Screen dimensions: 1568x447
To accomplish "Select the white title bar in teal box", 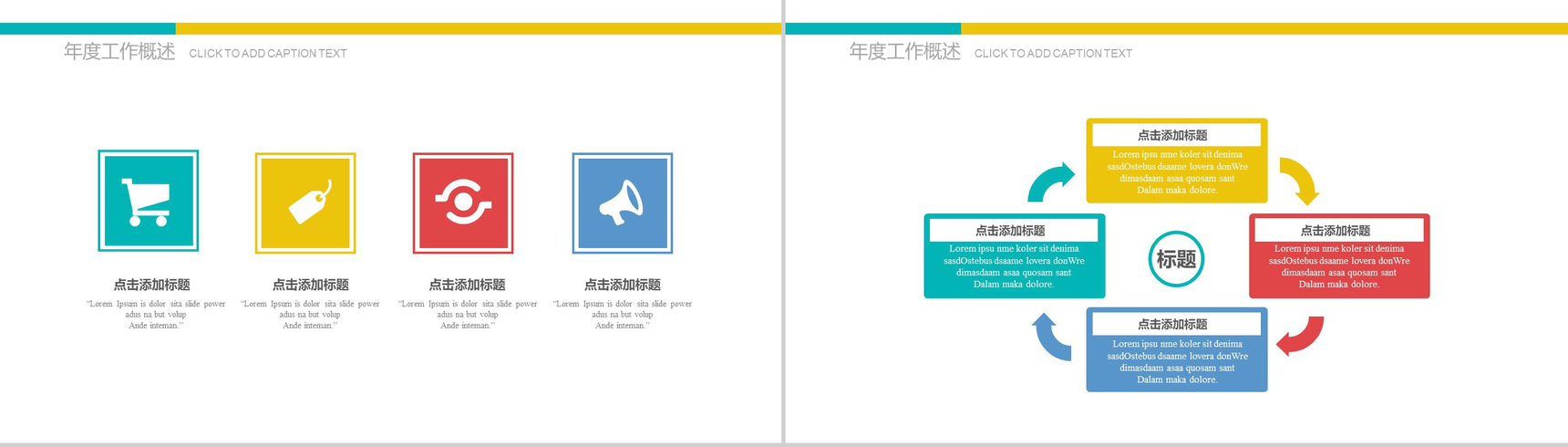I will [1014, 231].
